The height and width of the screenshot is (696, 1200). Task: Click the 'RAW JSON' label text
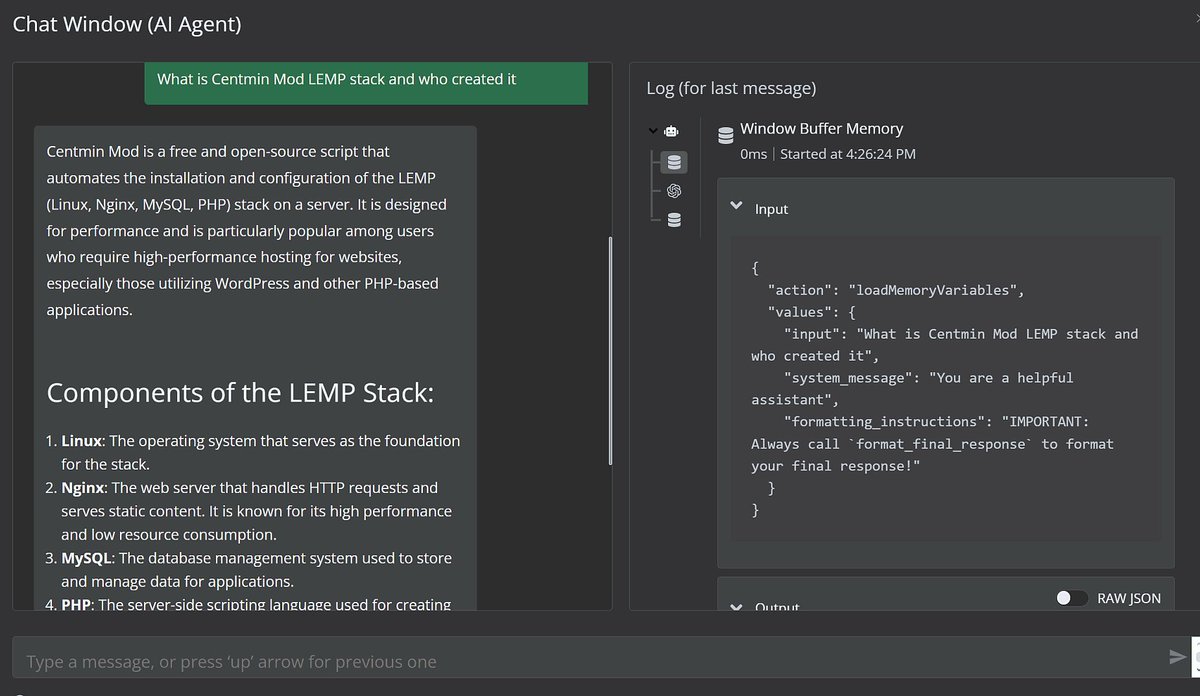point(1129,598)
